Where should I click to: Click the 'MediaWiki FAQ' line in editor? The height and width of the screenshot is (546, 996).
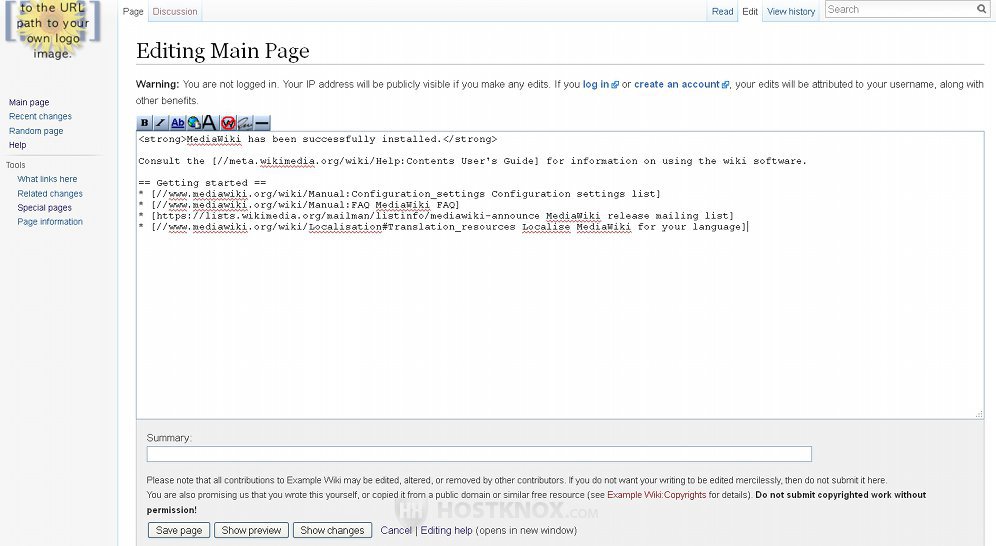[x=414, y=204]
